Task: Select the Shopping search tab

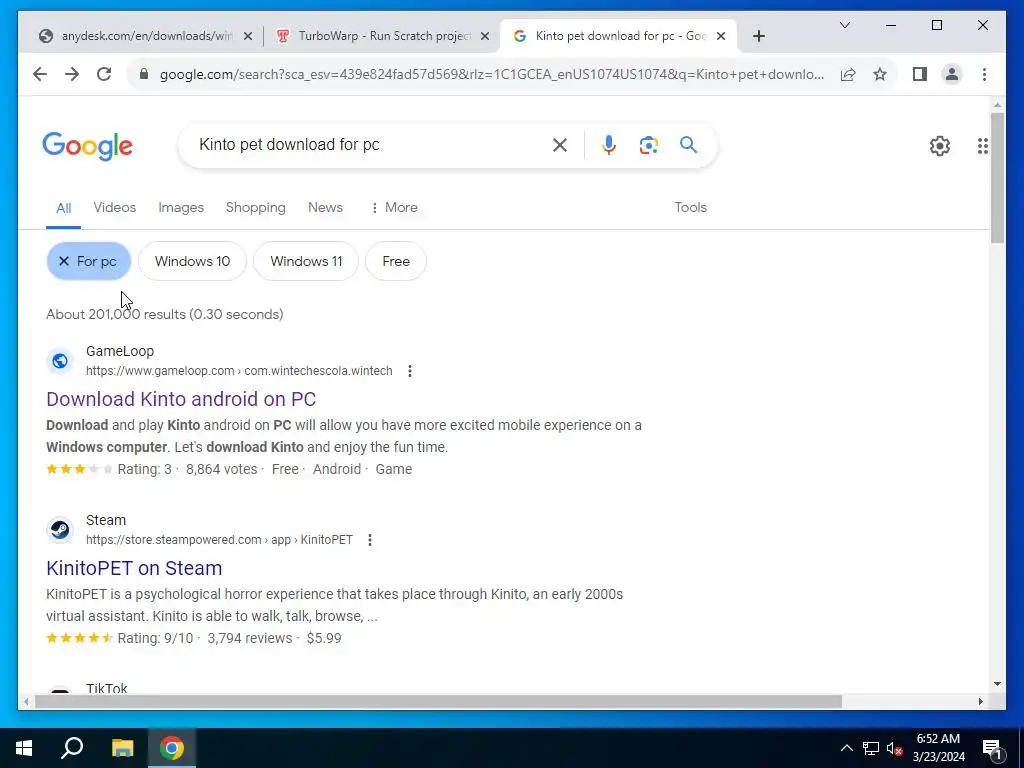Action: coord(255,207)
